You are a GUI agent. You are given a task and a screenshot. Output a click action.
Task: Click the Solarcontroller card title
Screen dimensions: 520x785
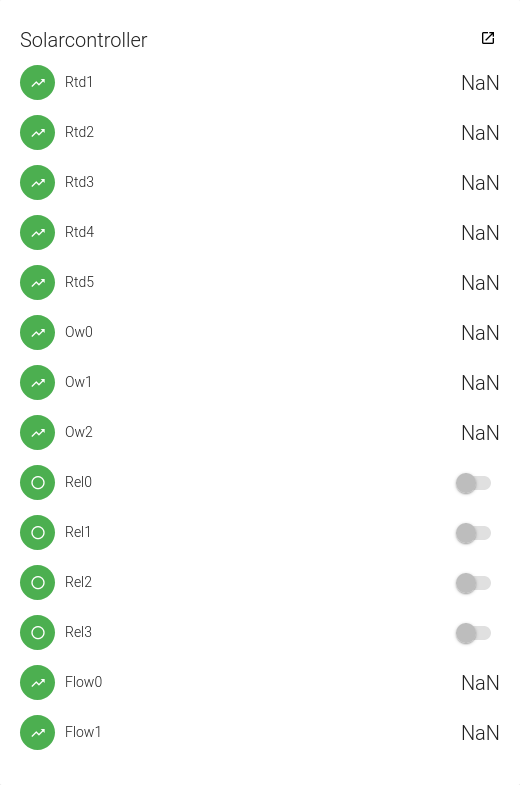point(84,40)
